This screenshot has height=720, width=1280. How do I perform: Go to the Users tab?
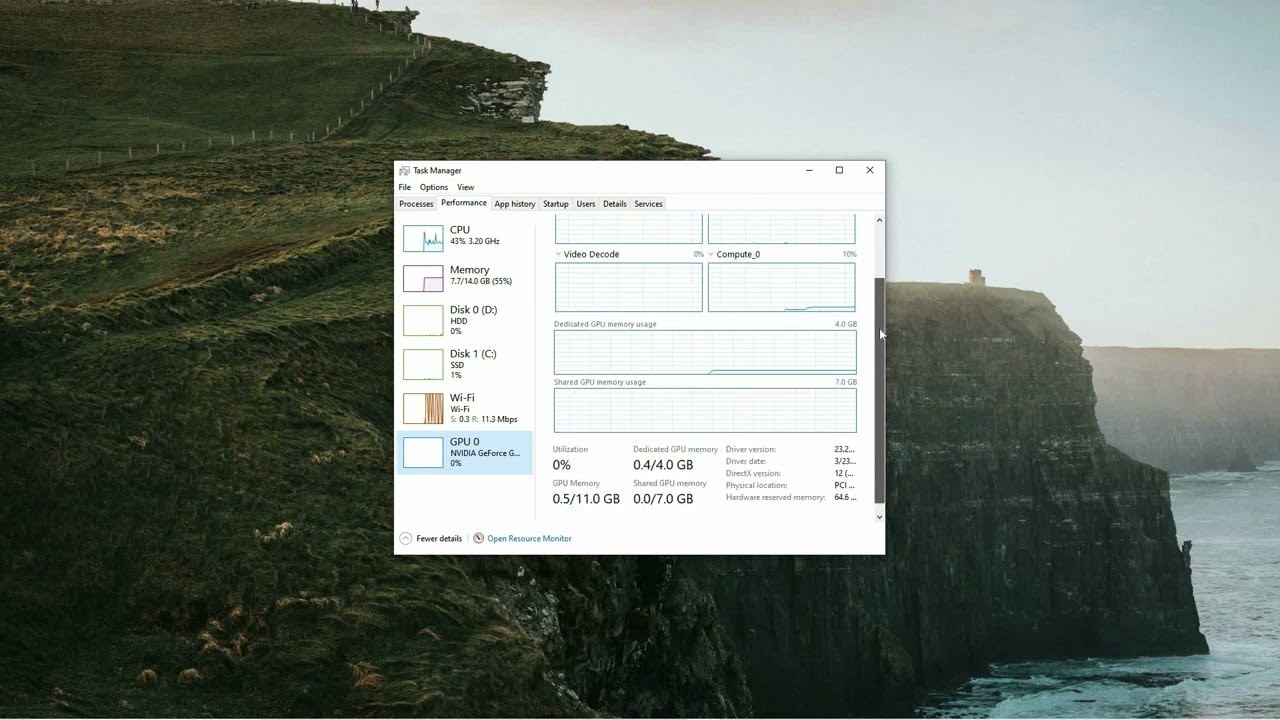pyautogui.click(x=586, y=204)
